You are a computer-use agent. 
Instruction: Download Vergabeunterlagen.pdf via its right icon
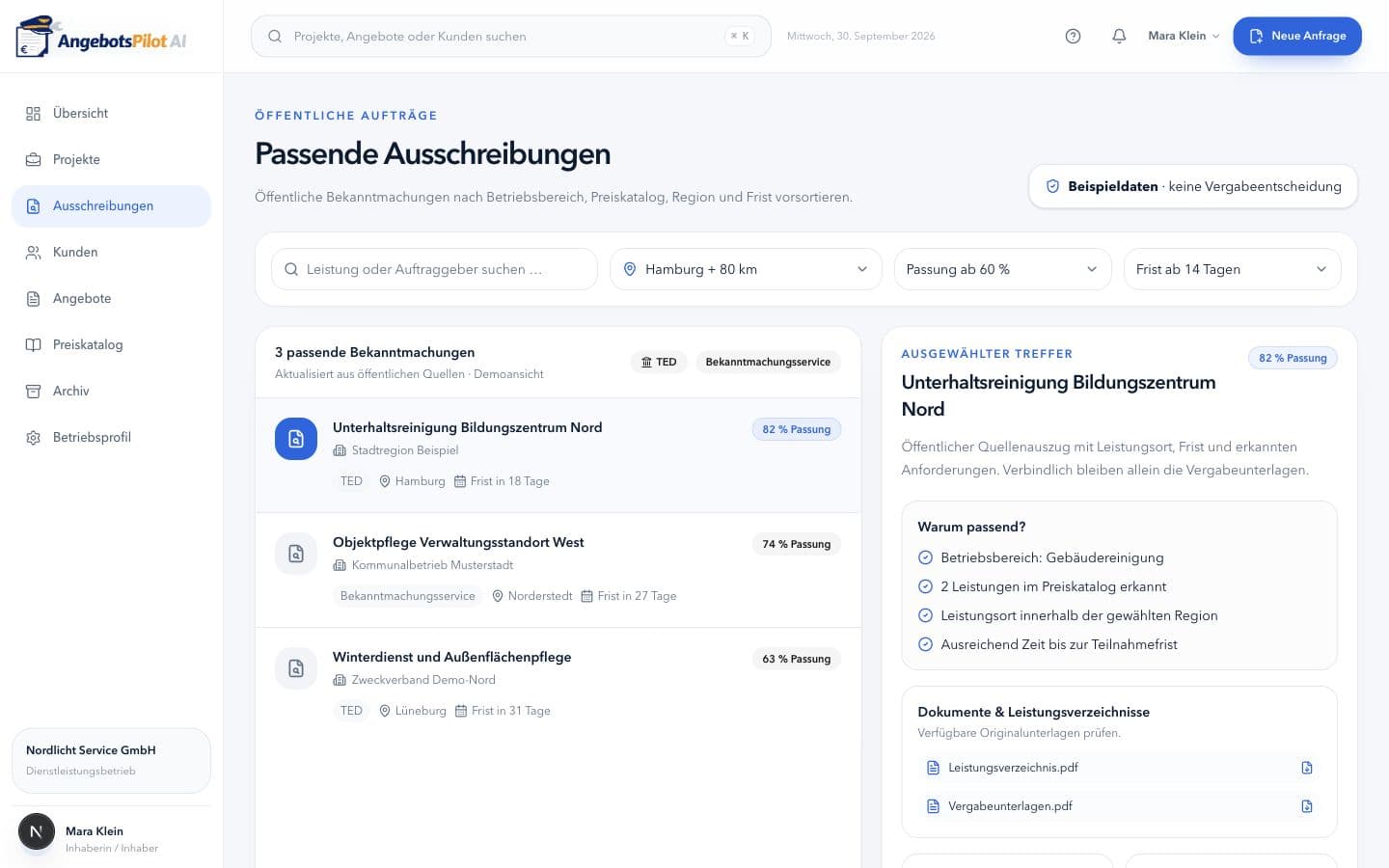[x=1307, y=806]
